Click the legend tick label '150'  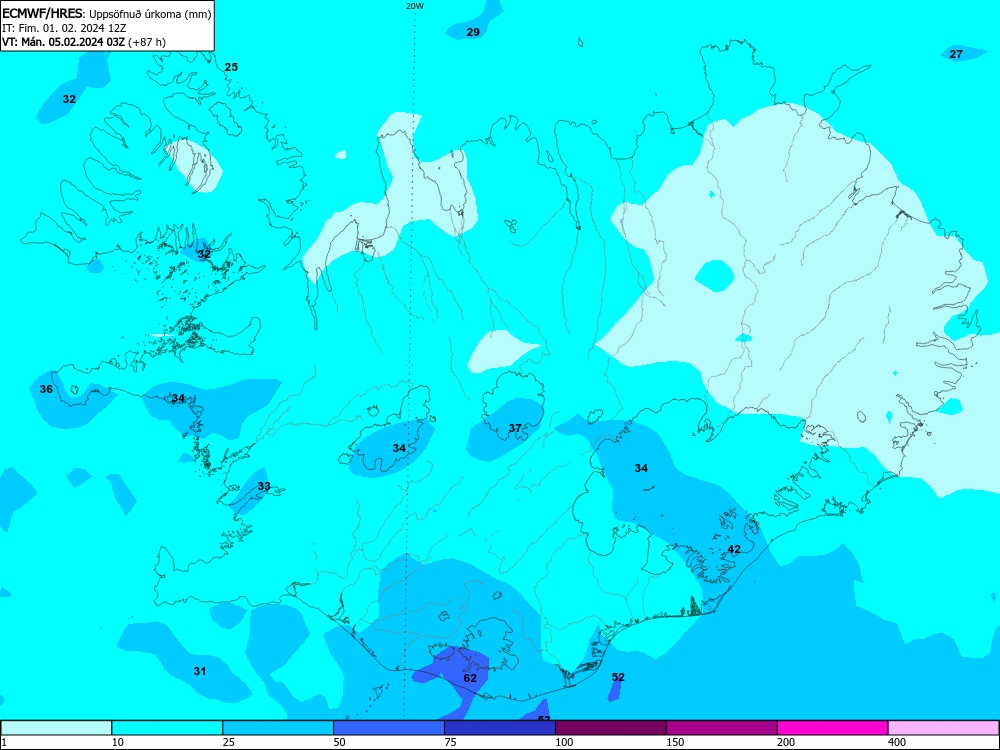675,742
